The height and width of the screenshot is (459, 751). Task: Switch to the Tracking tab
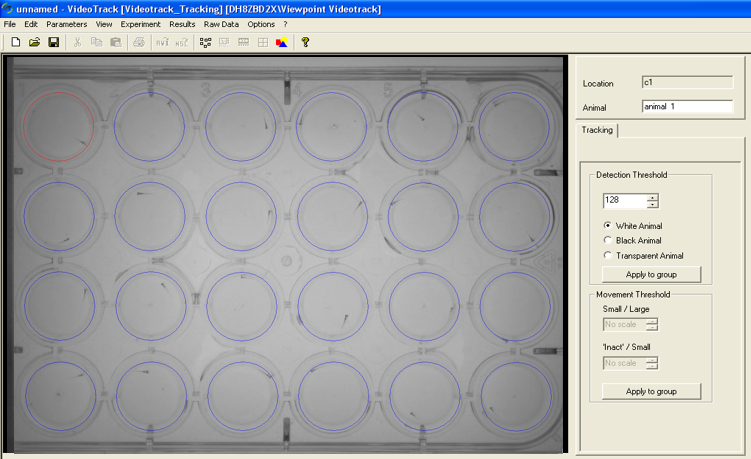pos(598,130)
